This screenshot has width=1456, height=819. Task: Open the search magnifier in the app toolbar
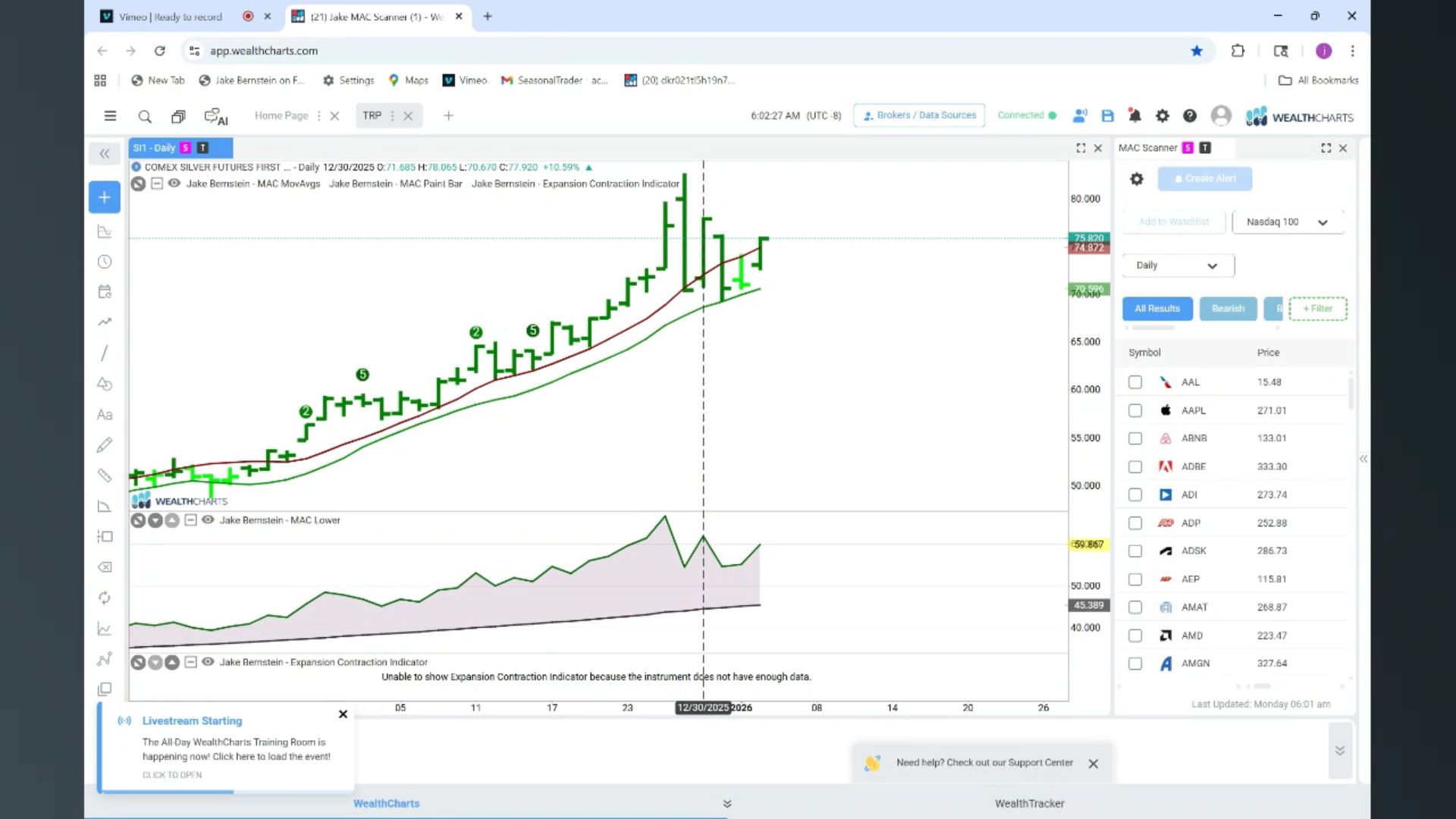(x=145, y=116)
